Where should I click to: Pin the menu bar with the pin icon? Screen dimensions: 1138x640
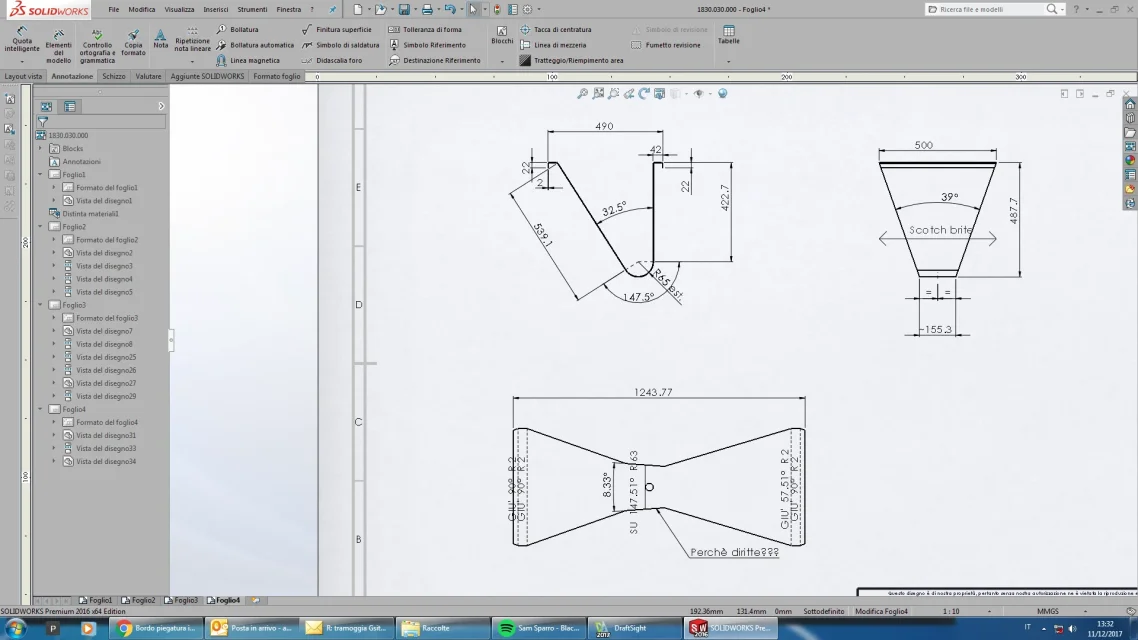pyautogui.click(x=332, y=9)
